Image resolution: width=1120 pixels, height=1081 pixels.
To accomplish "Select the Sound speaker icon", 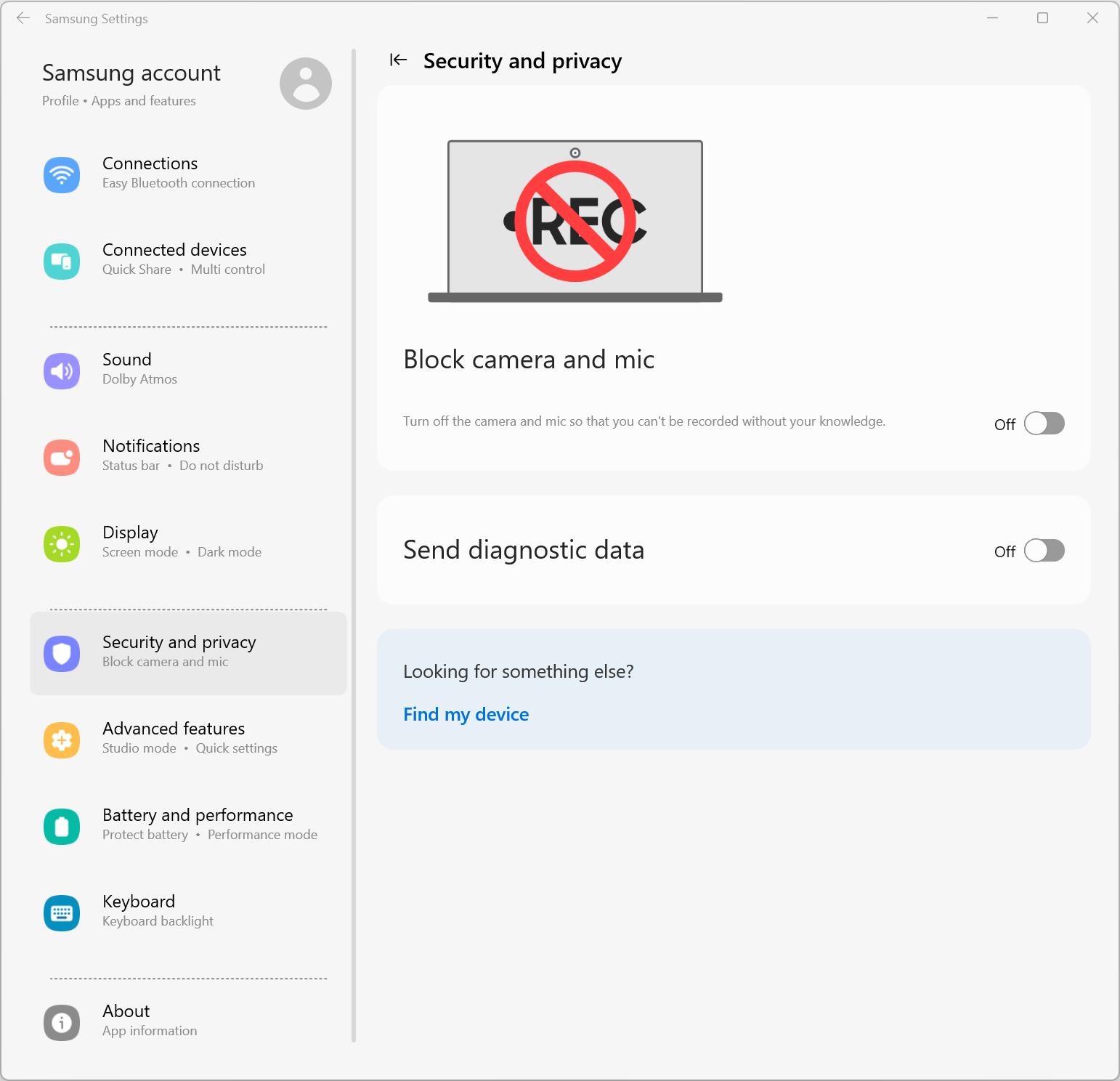I will tap(62, 371).
